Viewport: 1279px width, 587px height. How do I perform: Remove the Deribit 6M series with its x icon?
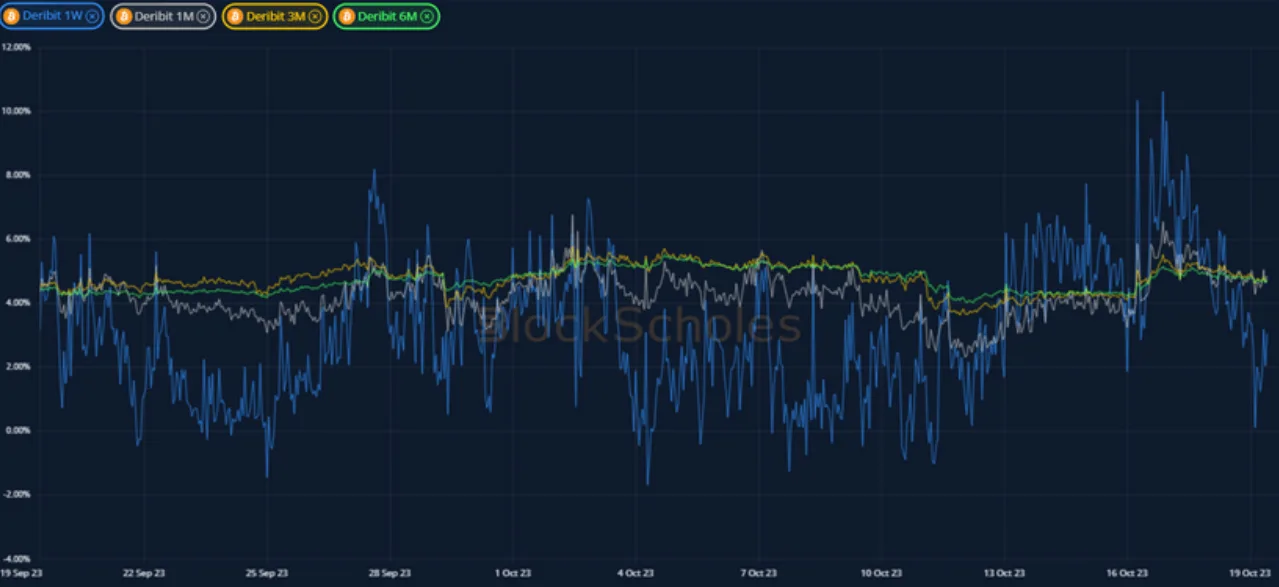(x=427, y=16)
